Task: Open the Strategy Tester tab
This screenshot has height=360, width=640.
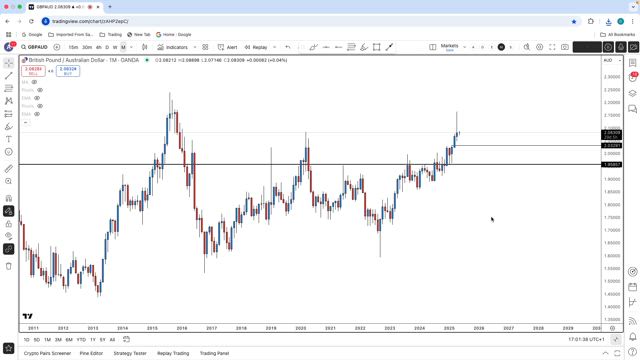Action: (130, 353)
